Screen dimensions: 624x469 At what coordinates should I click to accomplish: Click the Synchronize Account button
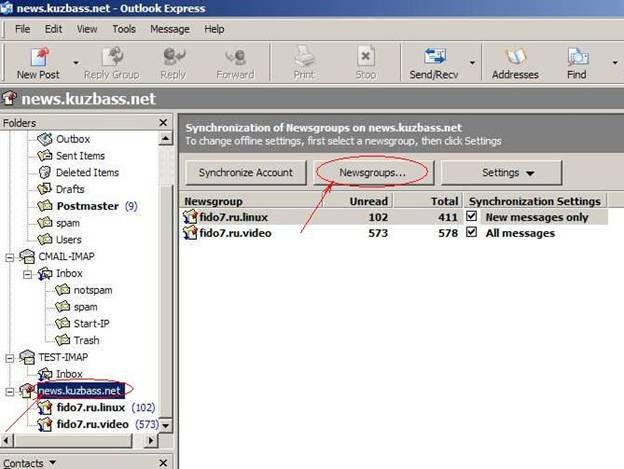point(246,173)
